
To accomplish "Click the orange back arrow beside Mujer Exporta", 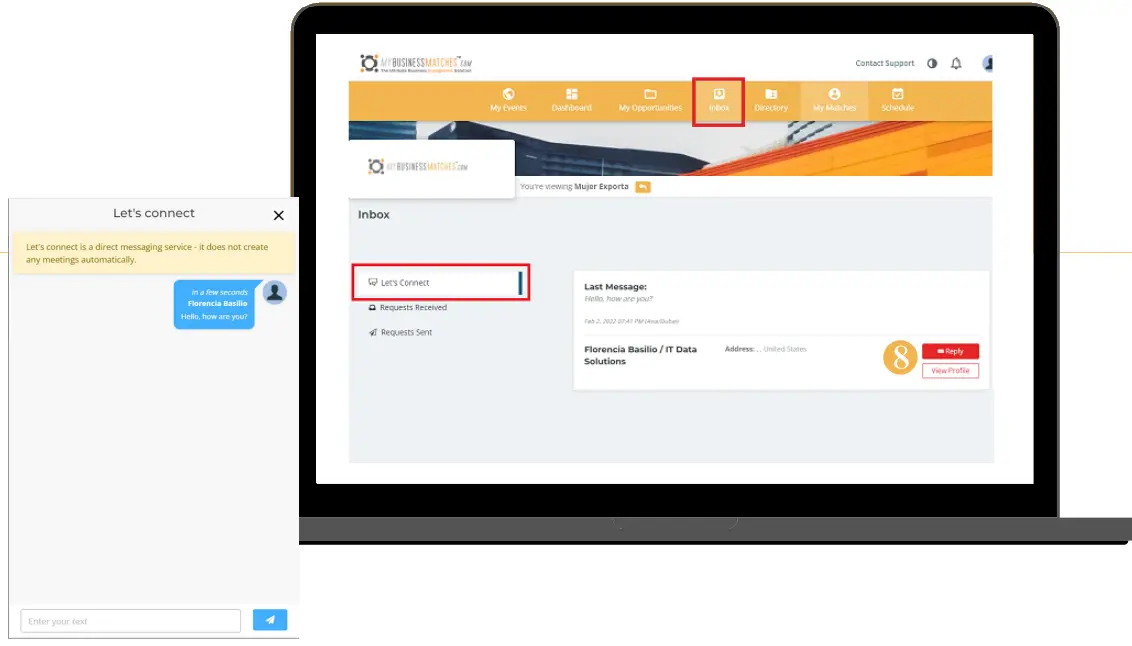I will (643, 187).
